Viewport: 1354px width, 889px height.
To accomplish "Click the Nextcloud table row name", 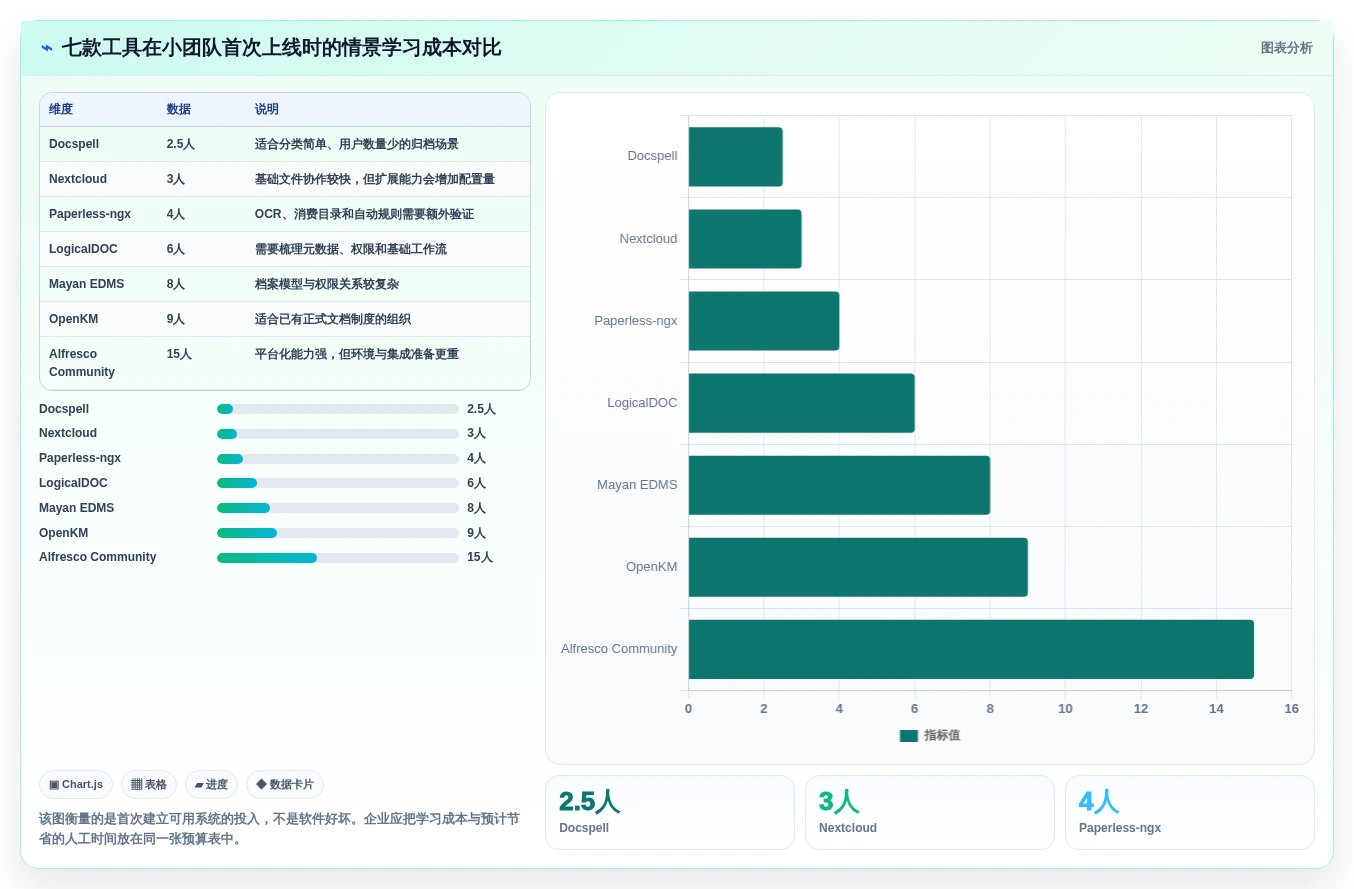I will 78,179.
